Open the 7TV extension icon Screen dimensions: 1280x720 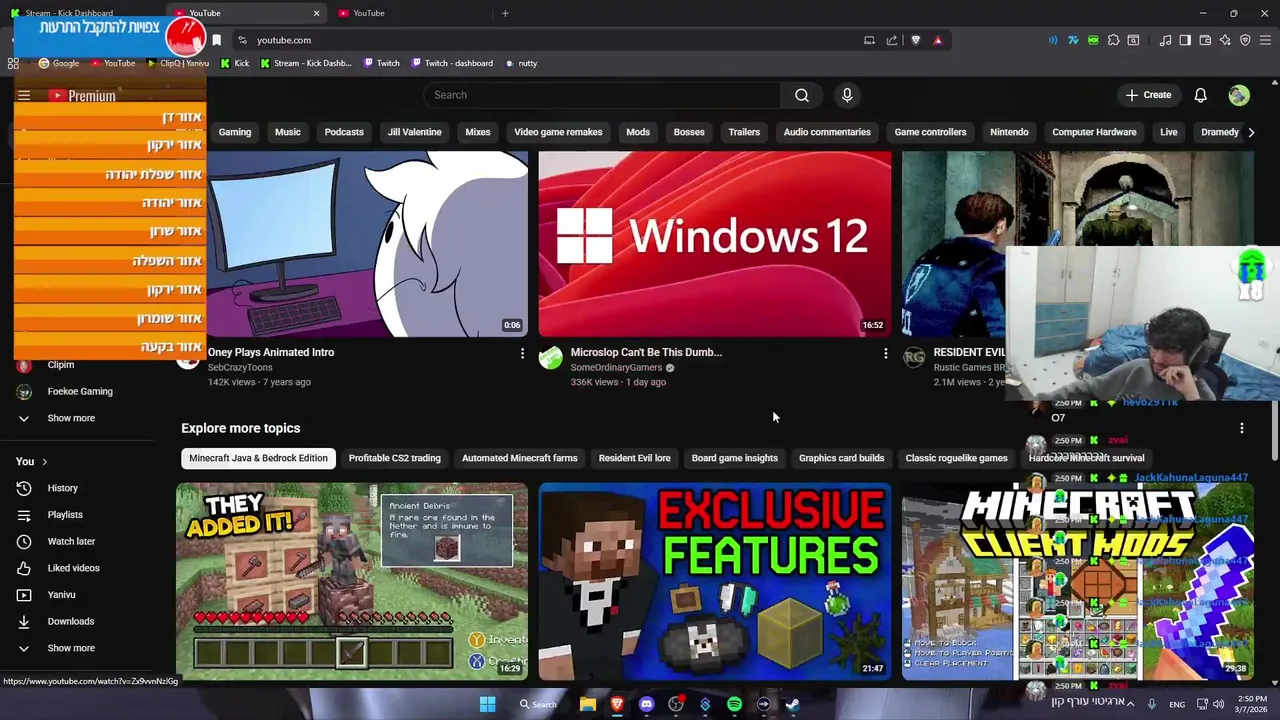click(x=1073, y=40)
